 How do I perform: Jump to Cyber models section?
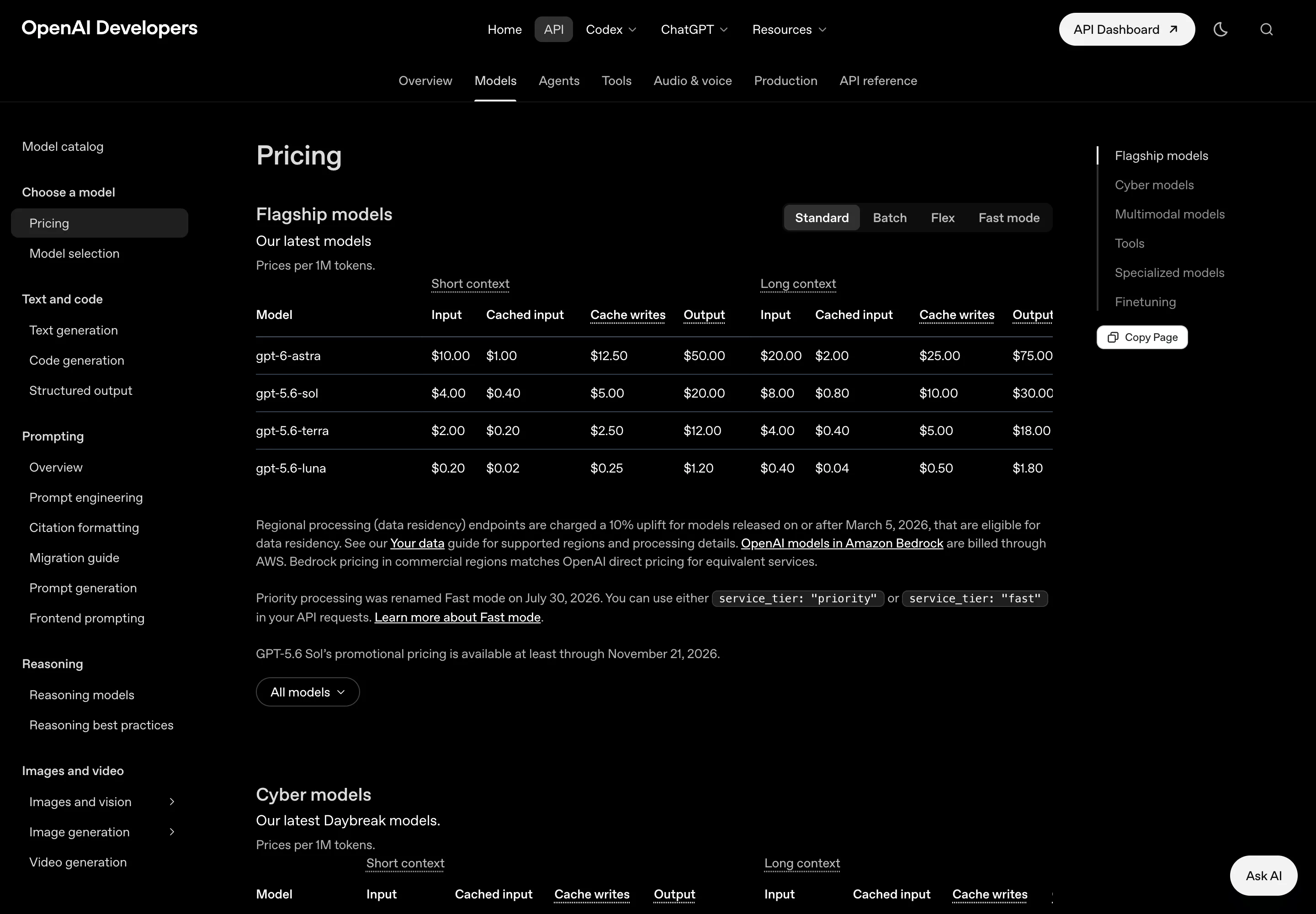click(x=1154, y=185)
